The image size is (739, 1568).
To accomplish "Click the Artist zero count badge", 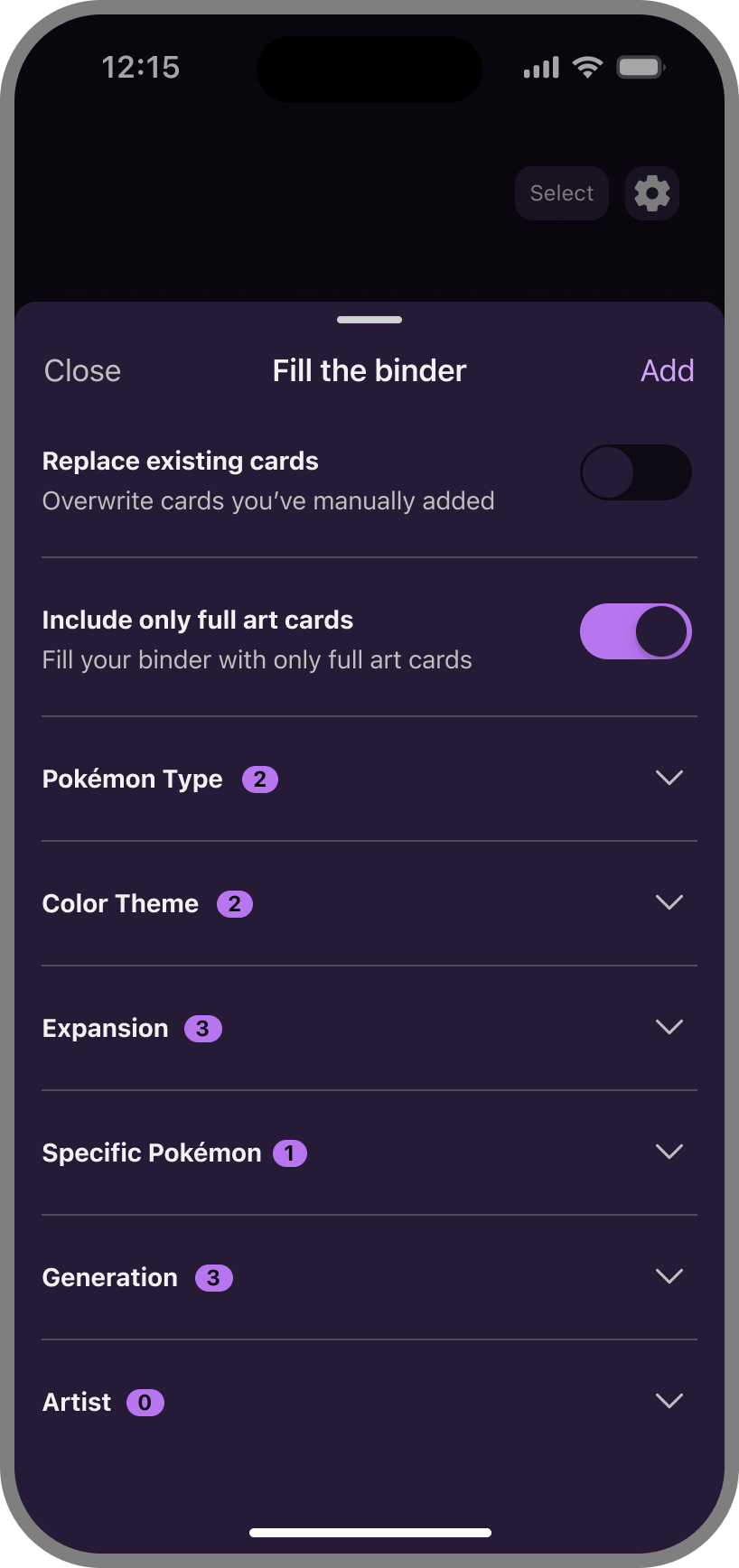I will pyautogui.click(x=145, y=1403).
